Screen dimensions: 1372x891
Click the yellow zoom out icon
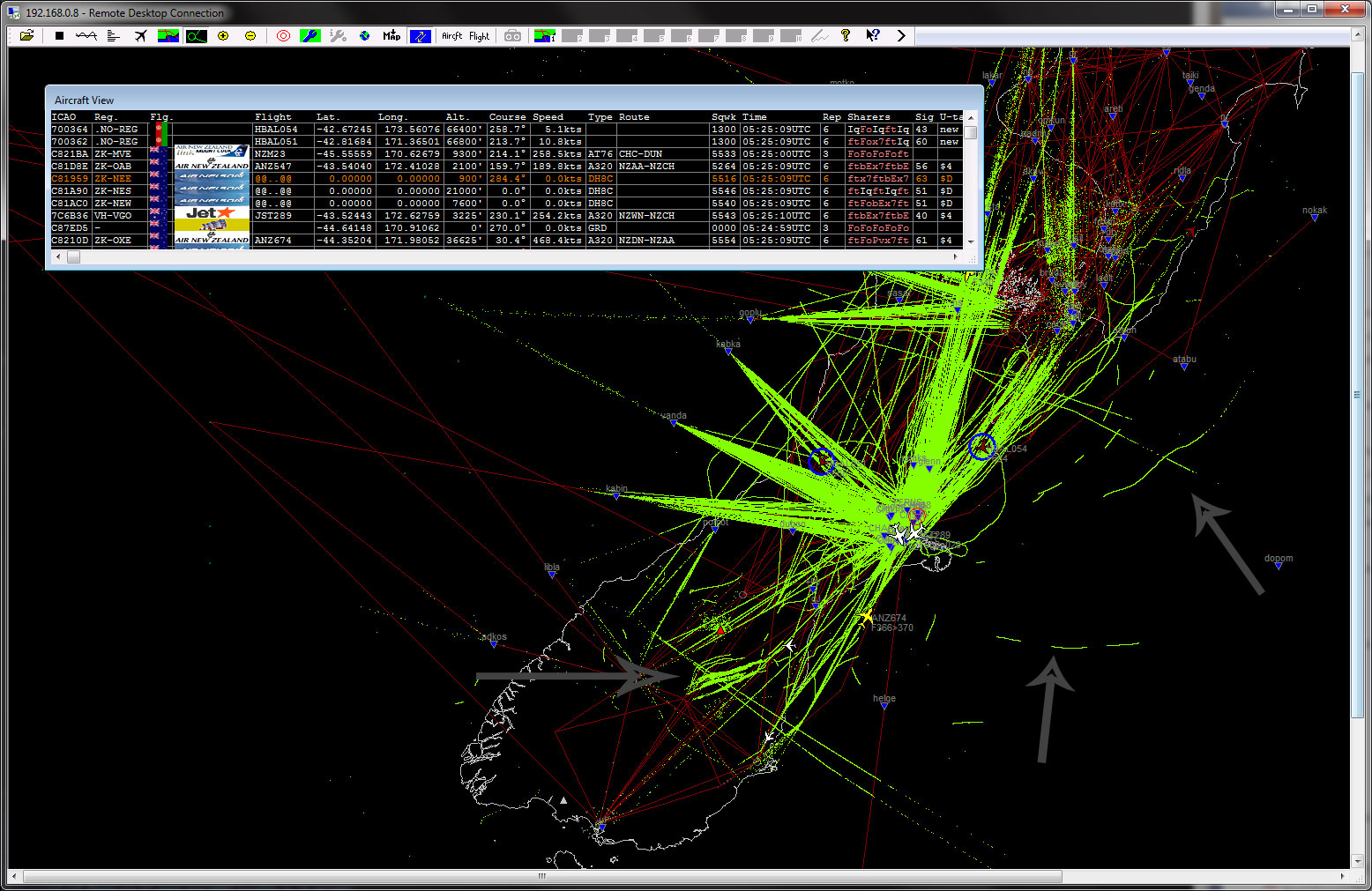(250, 35)
